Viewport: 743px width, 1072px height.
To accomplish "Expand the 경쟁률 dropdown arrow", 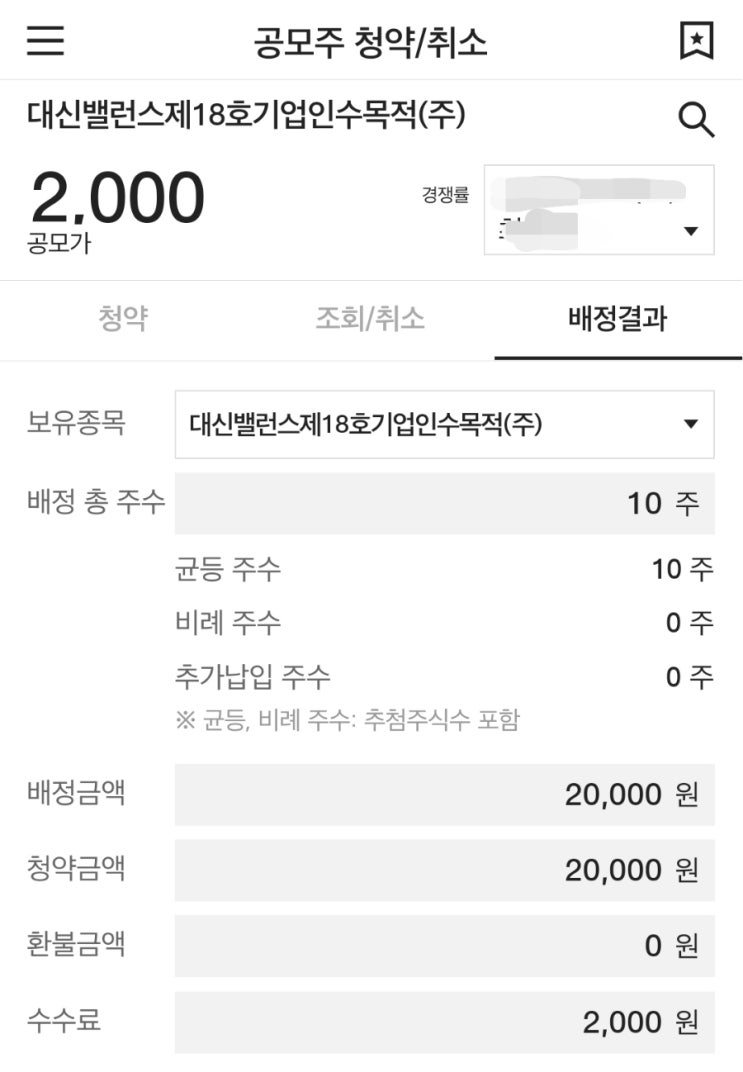I will [690, 232].
